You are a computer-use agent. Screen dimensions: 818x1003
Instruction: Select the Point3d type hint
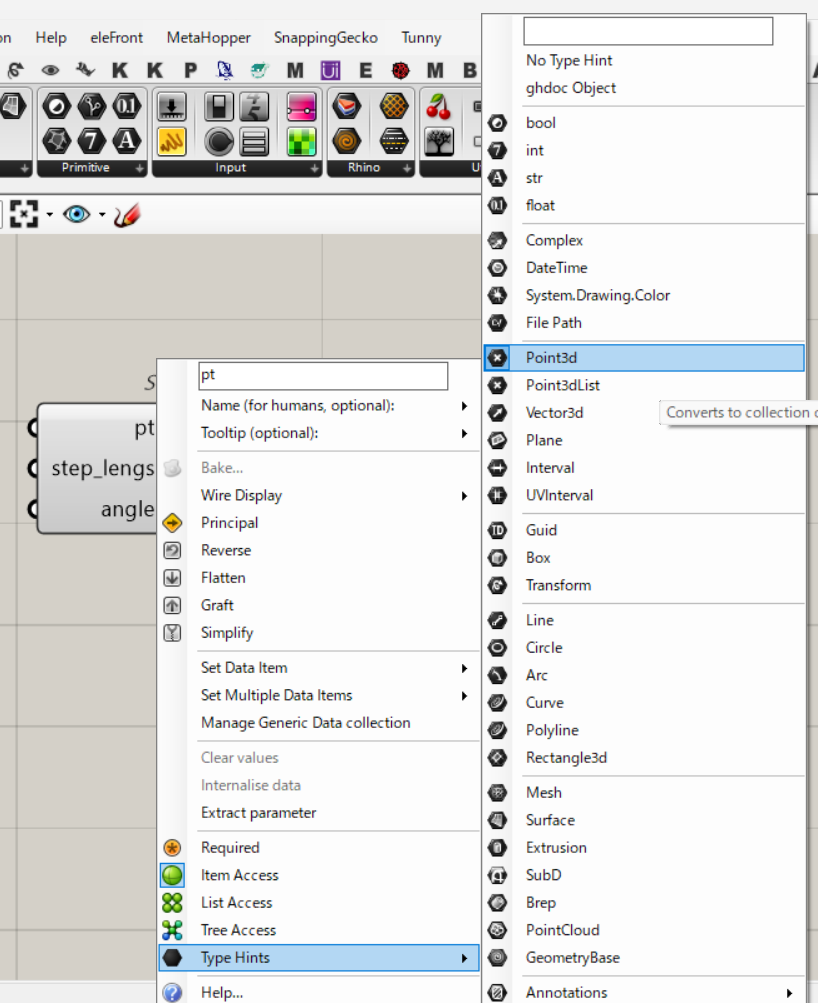(551, 357)
